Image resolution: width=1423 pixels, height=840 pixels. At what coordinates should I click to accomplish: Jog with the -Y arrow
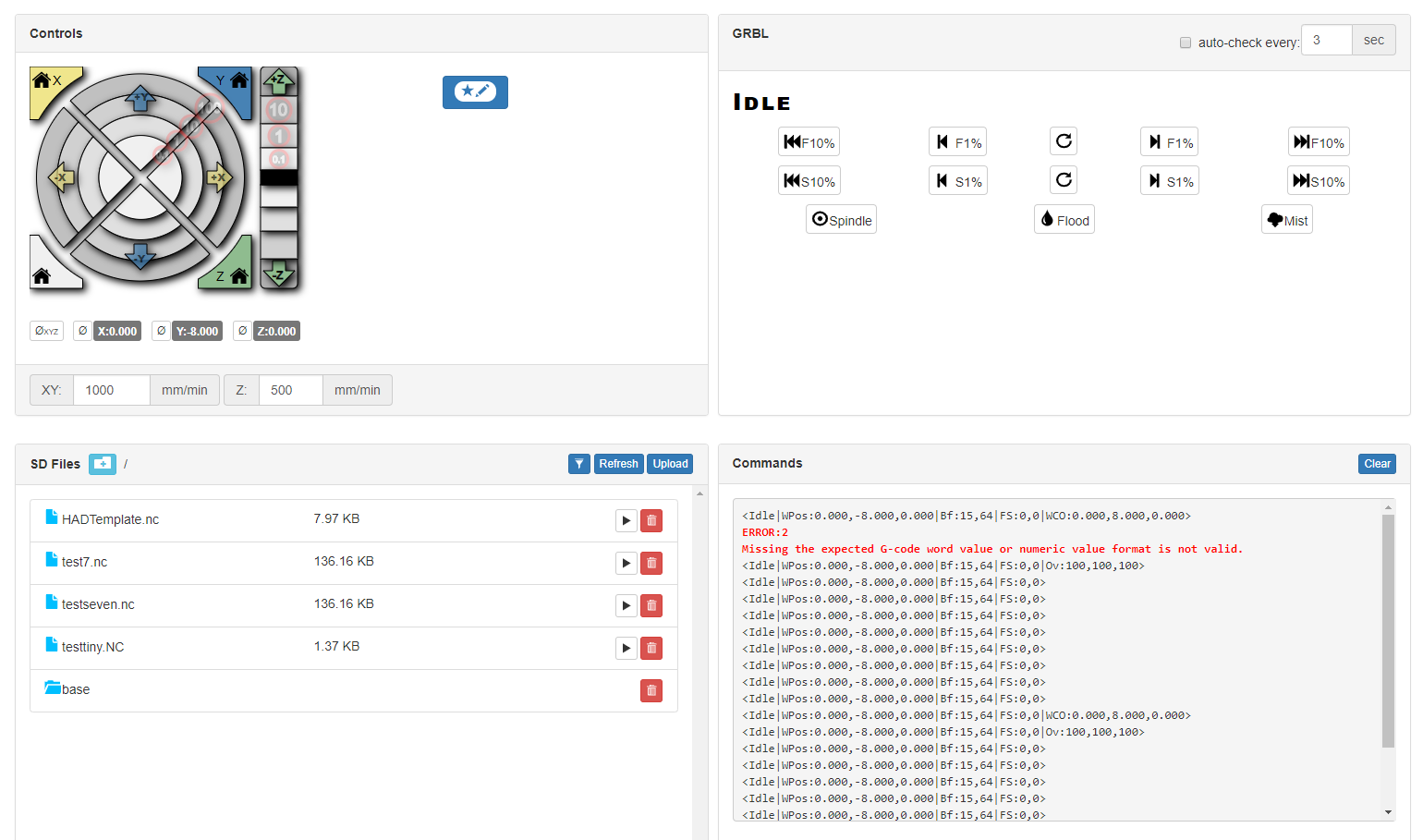coord(140,256)
